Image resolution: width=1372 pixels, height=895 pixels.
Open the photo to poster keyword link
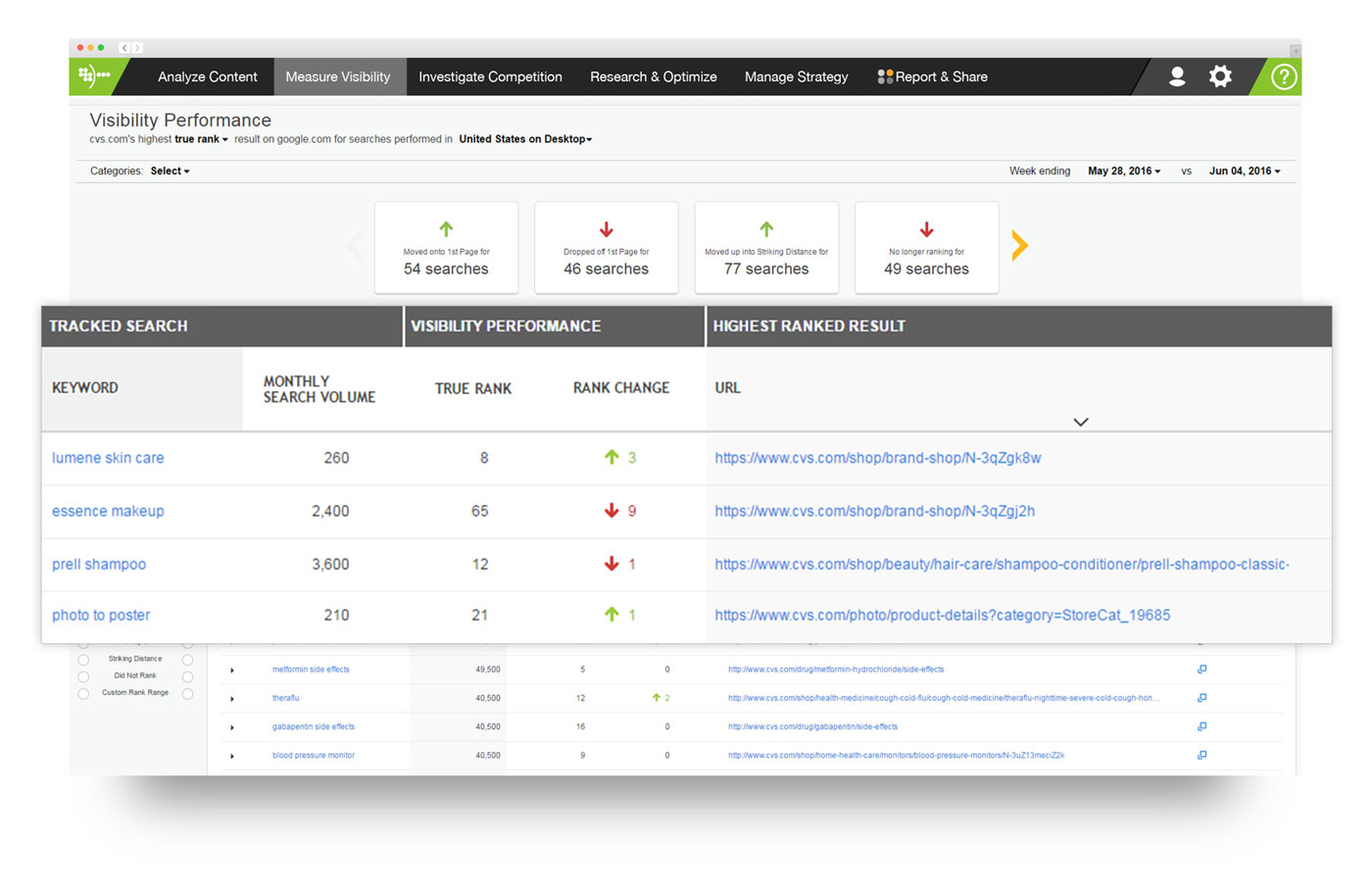coord(101,615)
